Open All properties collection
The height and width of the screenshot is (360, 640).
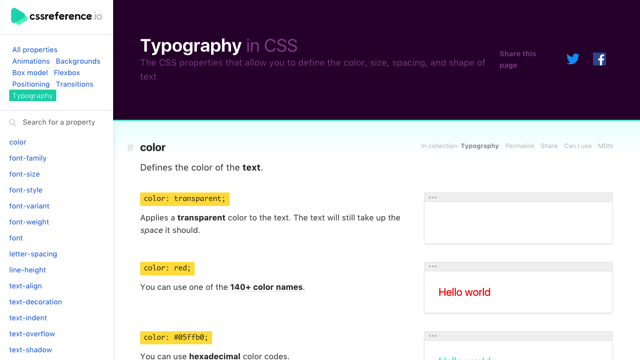(35, 50)
